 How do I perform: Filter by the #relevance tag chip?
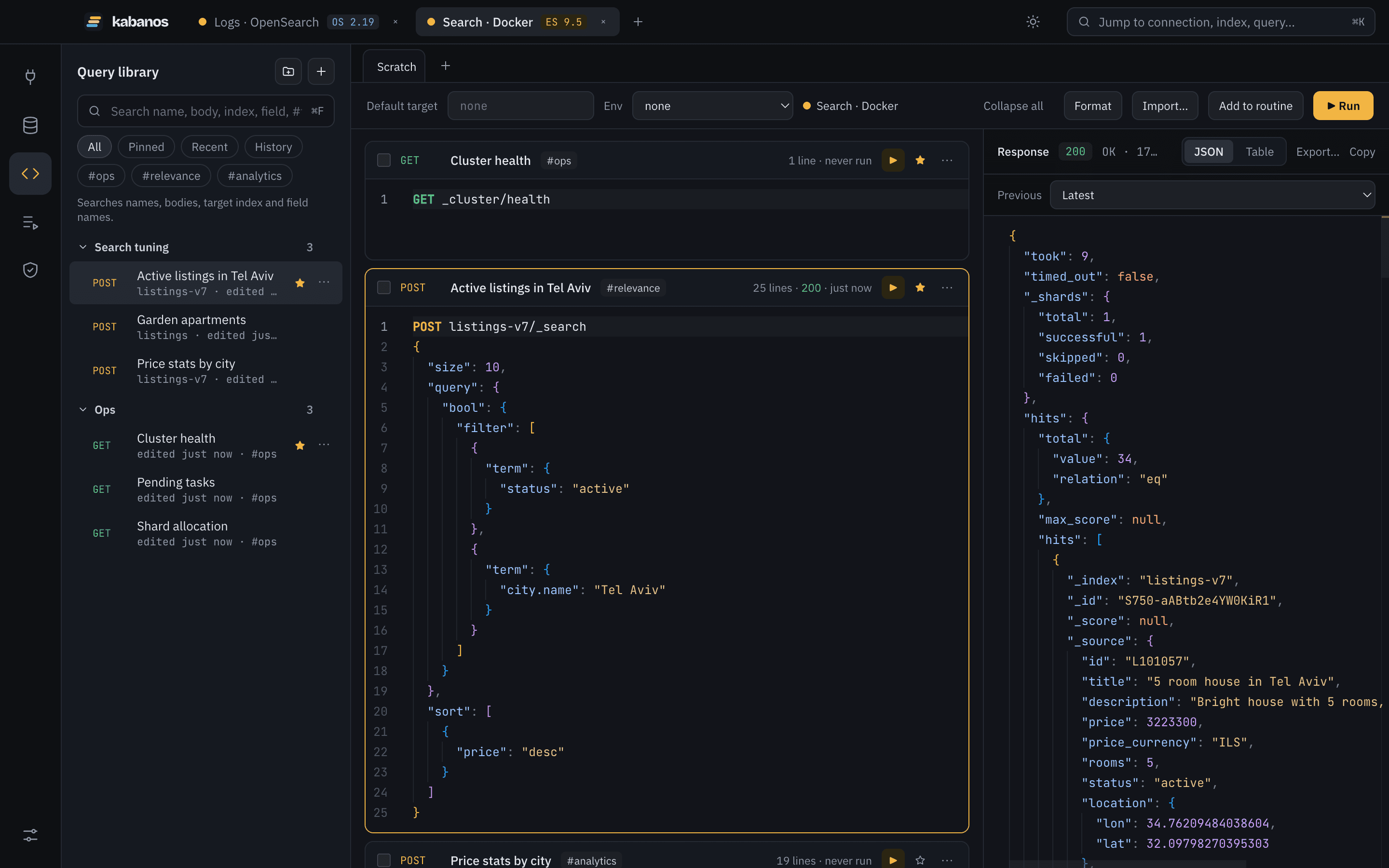(x=171, y=176)
